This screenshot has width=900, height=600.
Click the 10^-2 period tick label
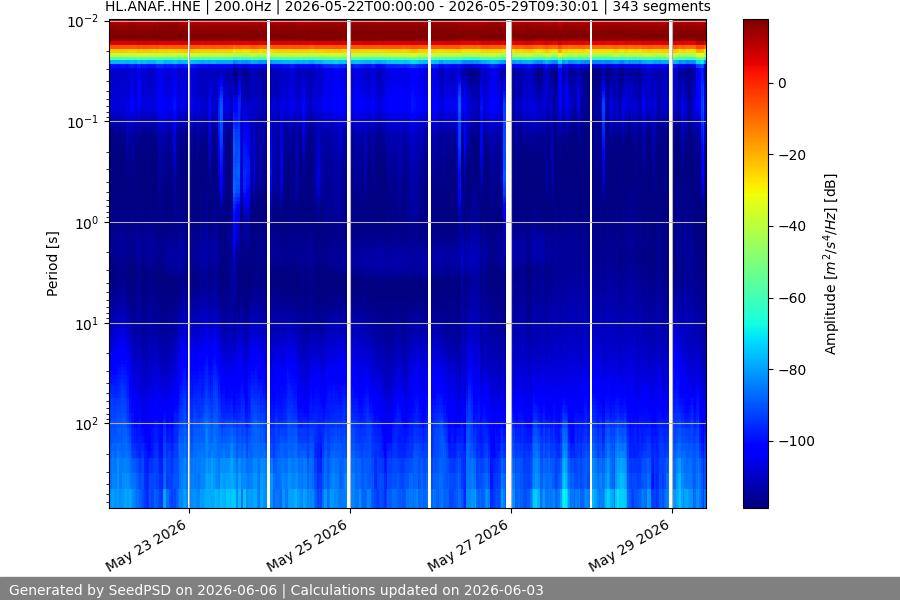tap(83, 22)
